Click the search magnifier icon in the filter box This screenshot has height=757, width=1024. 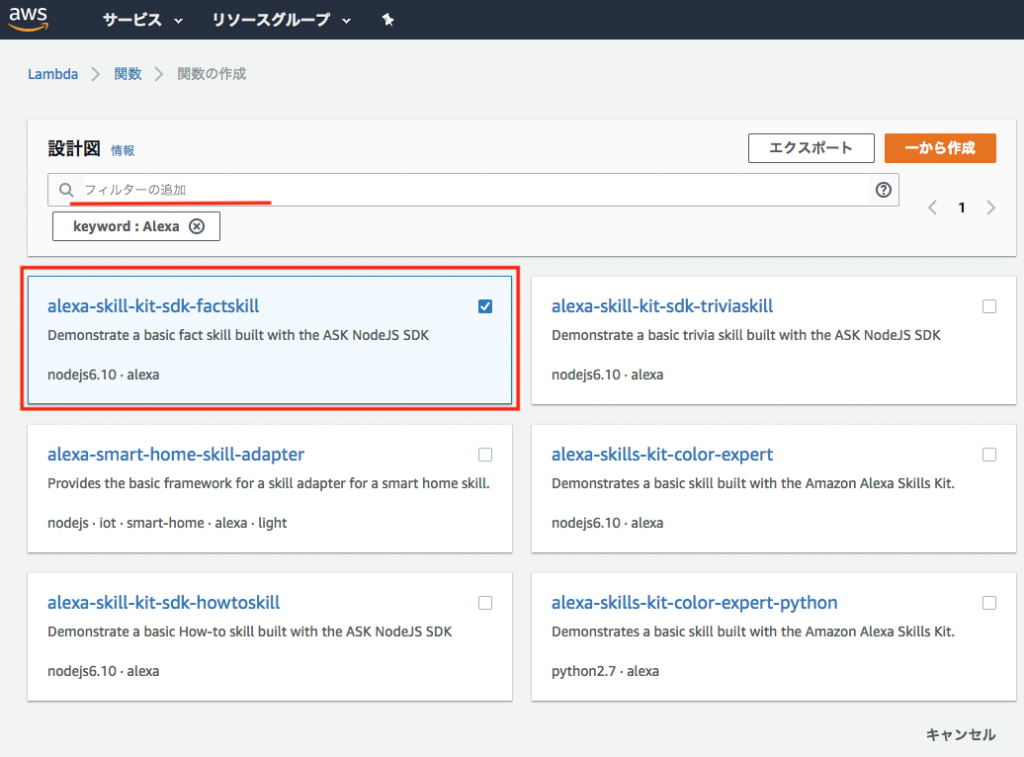coord(66,190)
